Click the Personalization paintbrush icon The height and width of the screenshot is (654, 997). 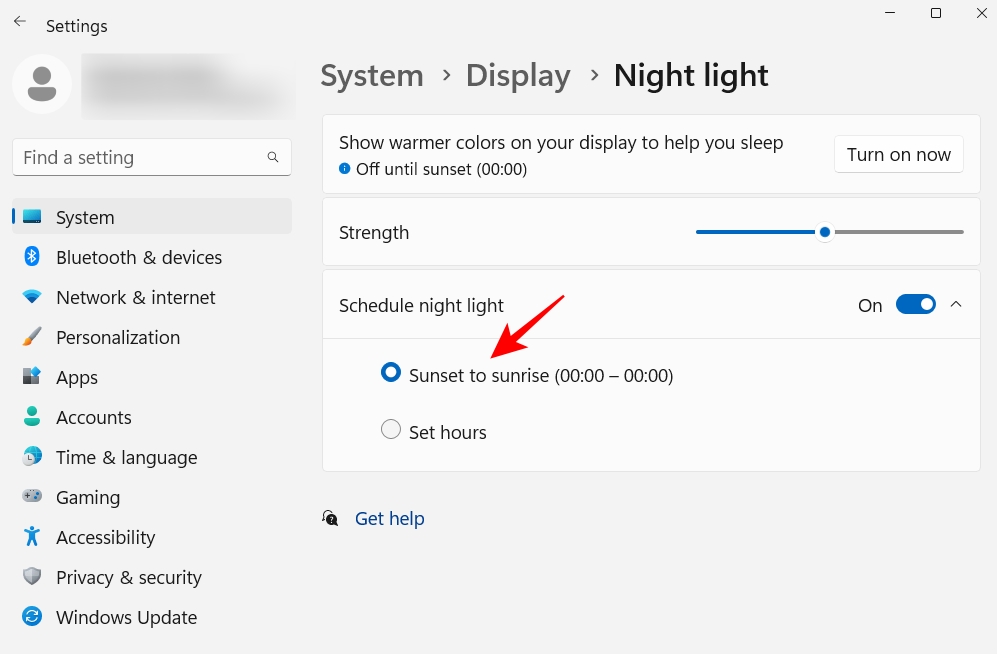[x=31, y=337]
